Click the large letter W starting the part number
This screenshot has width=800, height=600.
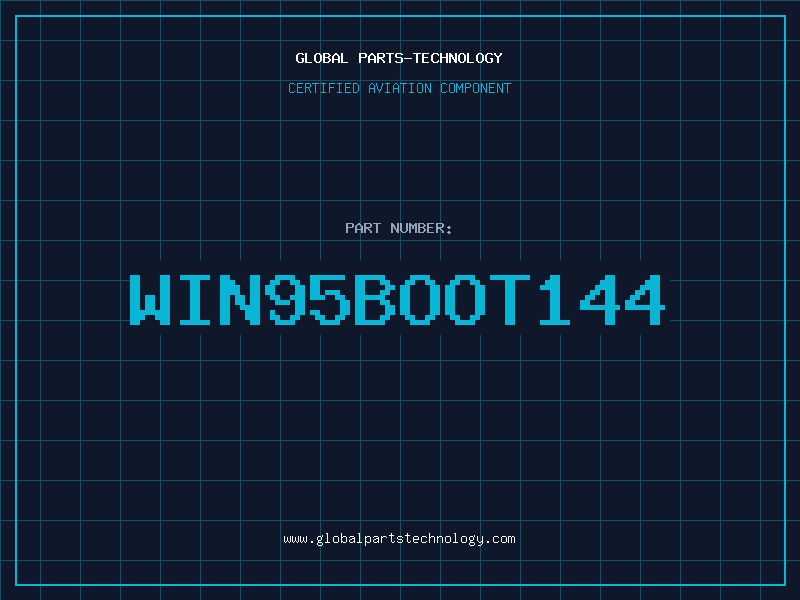click(150, 300)
